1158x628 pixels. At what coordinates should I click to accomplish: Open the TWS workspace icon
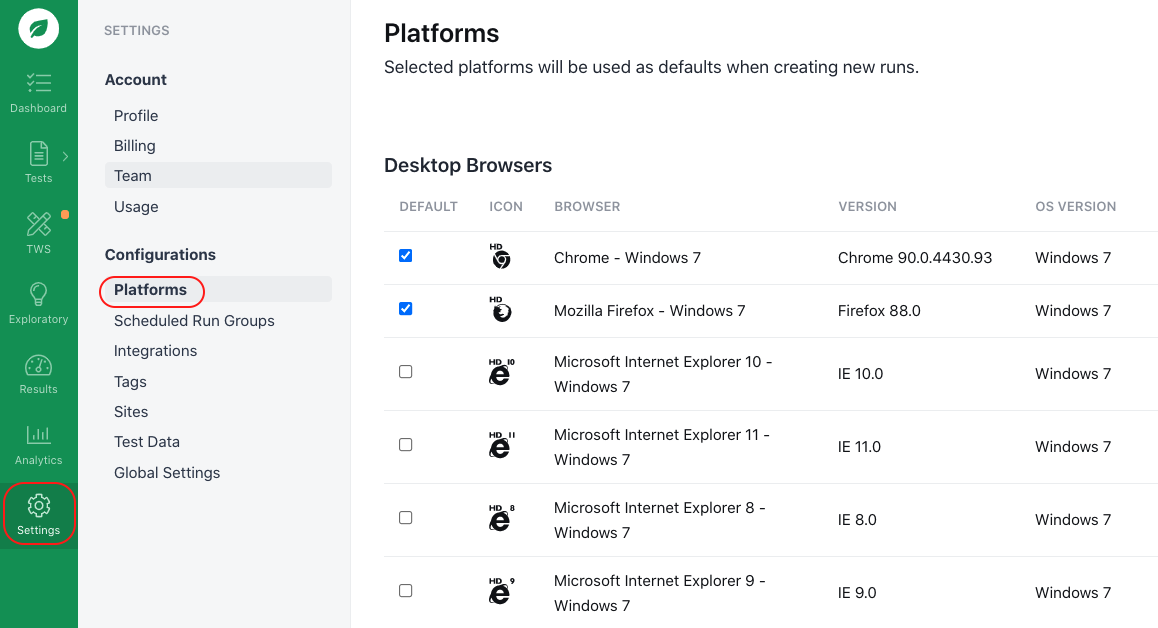click(x=38, y=232)
